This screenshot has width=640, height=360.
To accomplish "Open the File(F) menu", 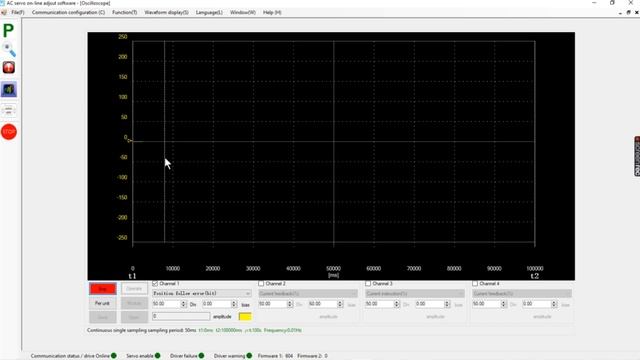I will point(18,13).
